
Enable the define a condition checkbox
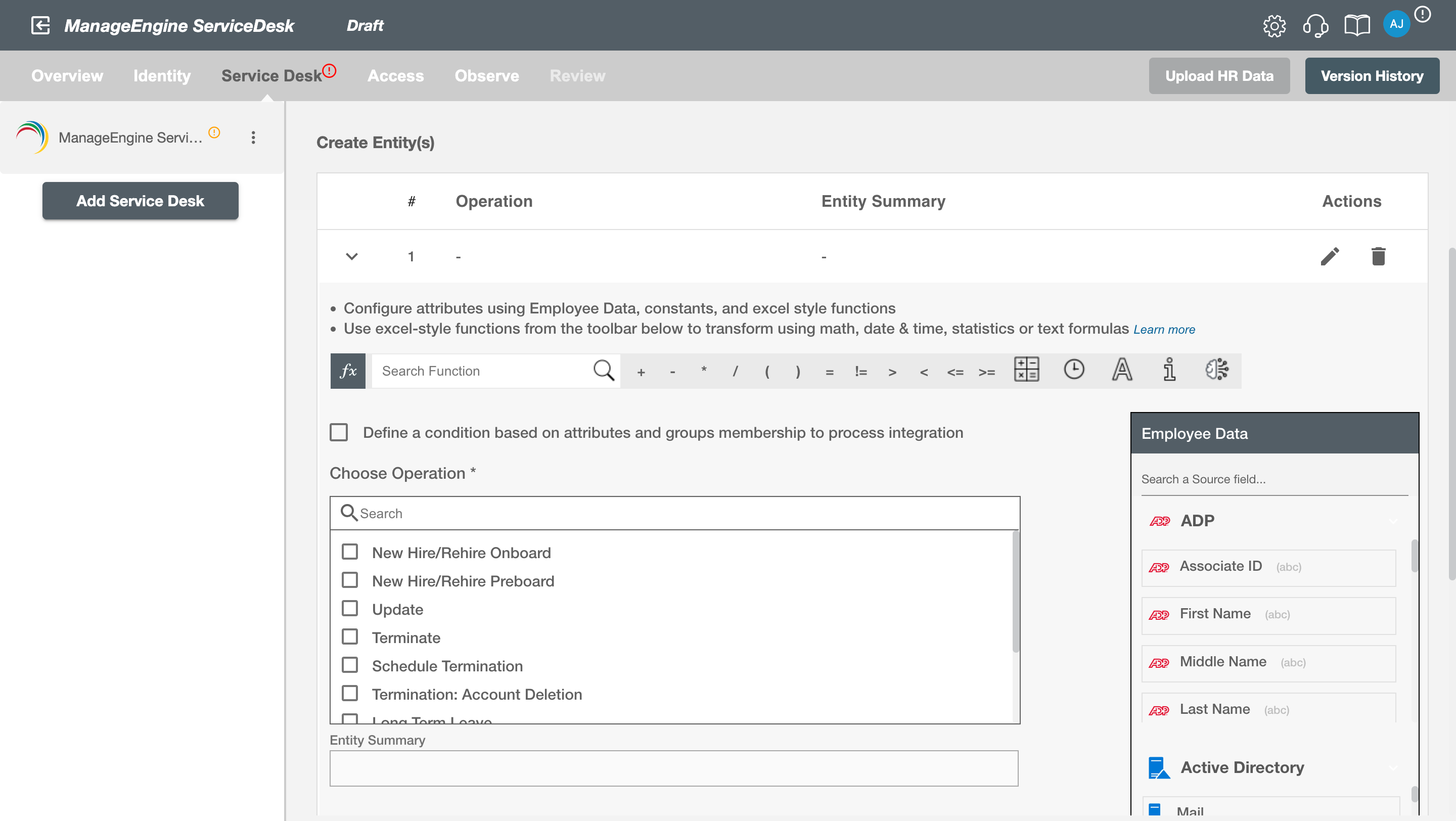click(x=339, y=432)
